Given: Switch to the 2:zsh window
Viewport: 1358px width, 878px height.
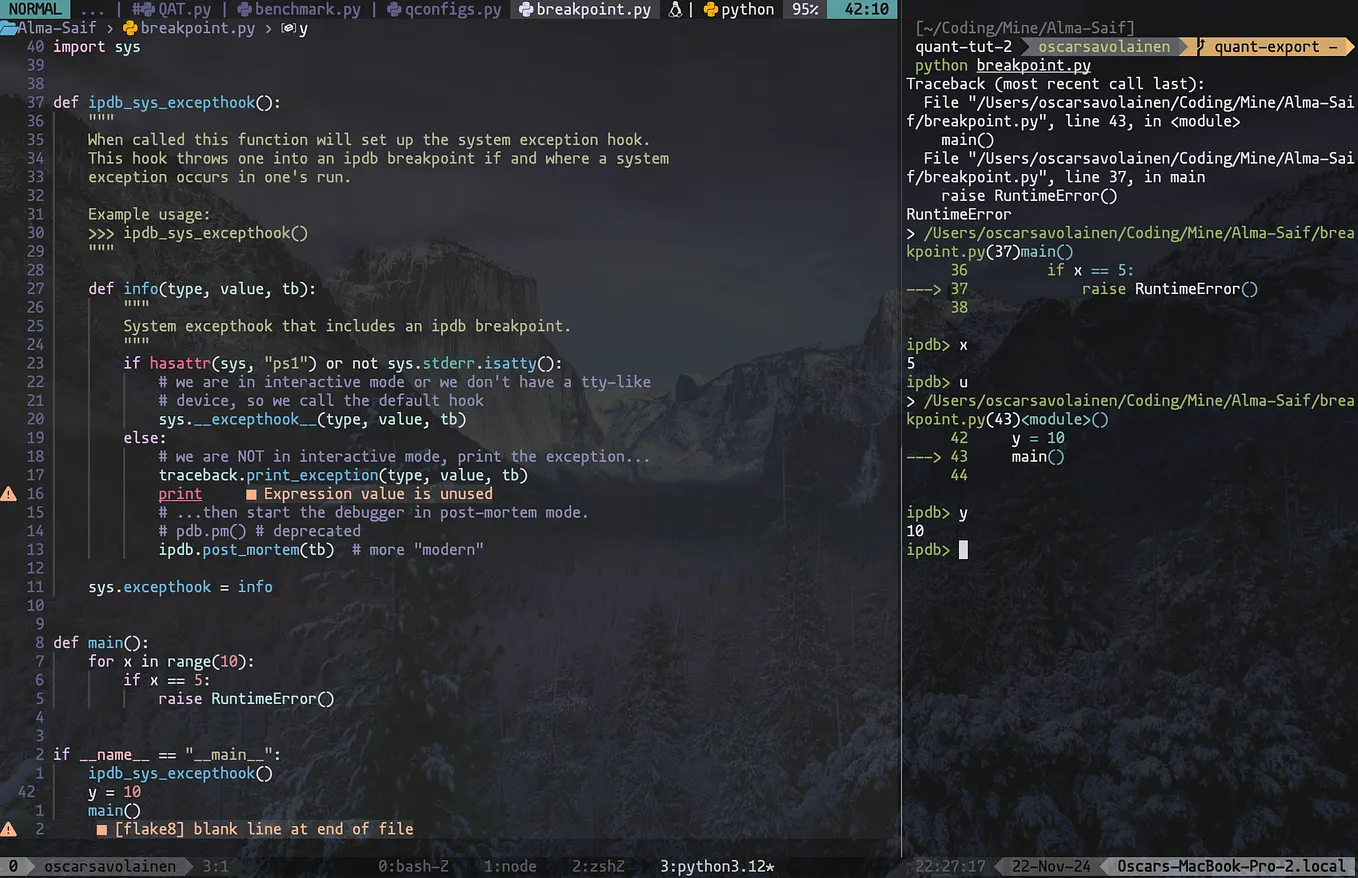Looking at the screenshot, I should point(596,866).
